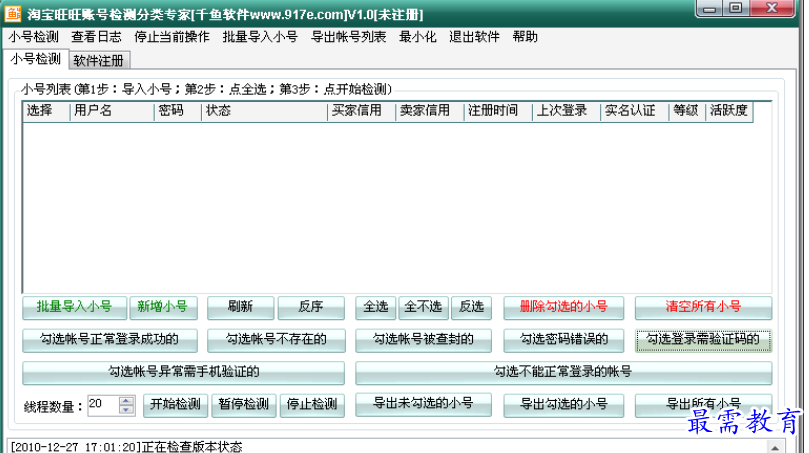This screenshot has height=453, width=809.
Task: Click 勾选帐号不存在的 button
Action: 276,341
